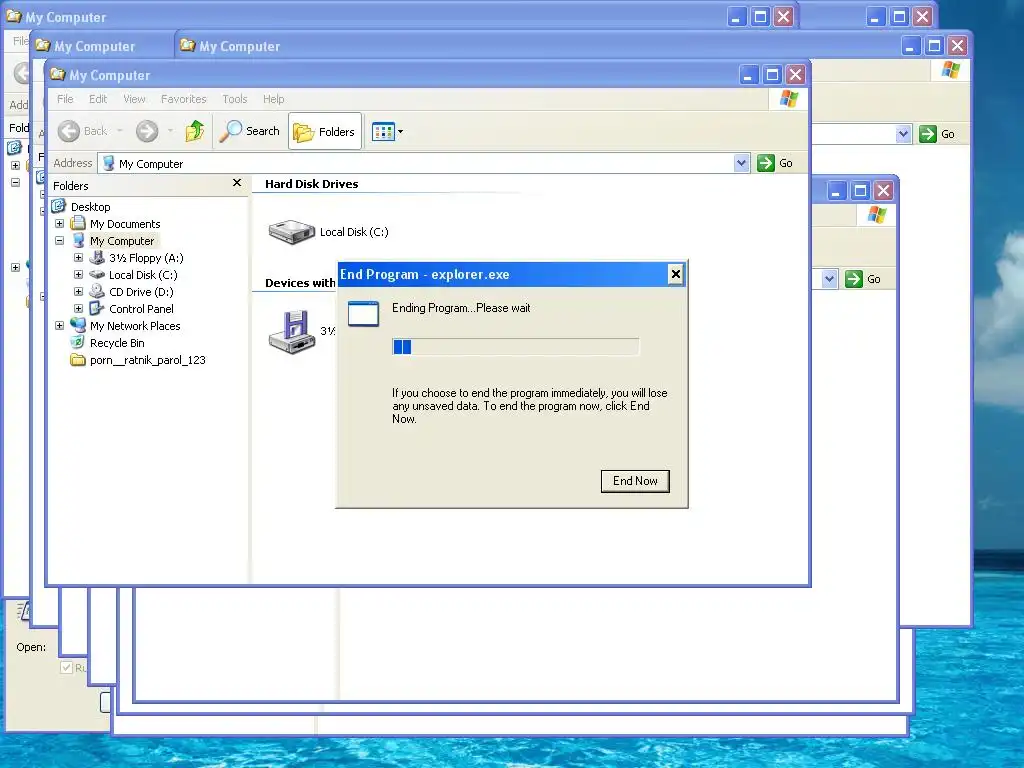The height and width of the screenshot is (768, 1024).
Task: Select the My Documents folder icon in the tree
Action: pyautogui.click(x=78, y=223)
